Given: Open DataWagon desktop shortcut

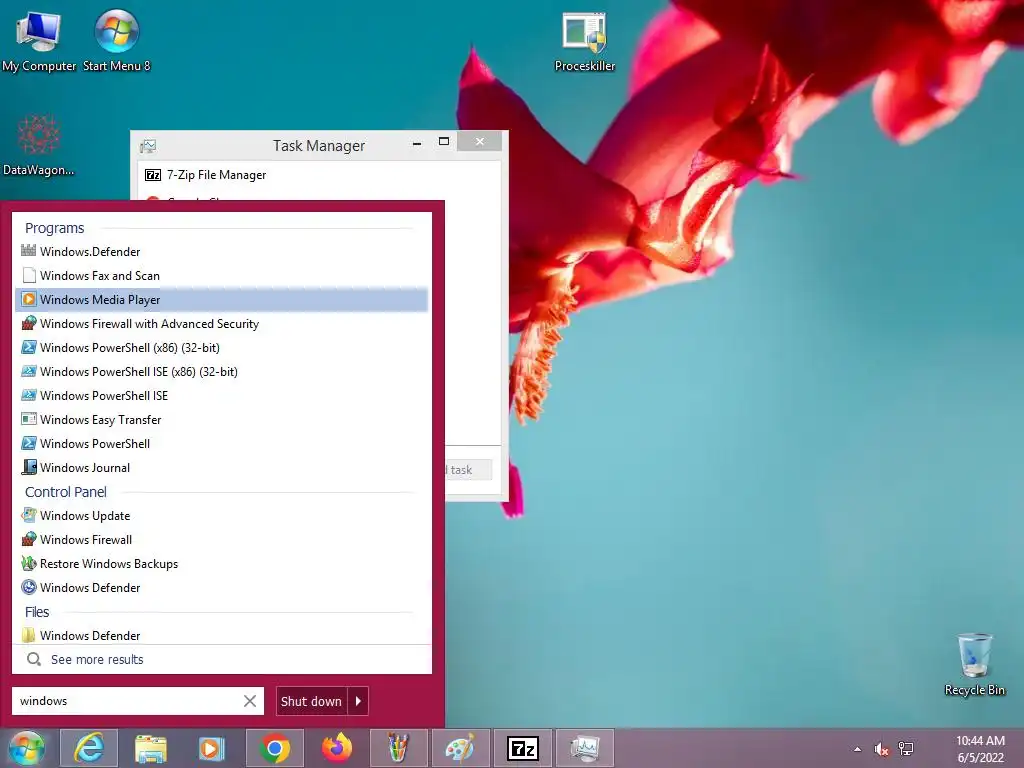Looking at the screenshot, I should point(39,145).
